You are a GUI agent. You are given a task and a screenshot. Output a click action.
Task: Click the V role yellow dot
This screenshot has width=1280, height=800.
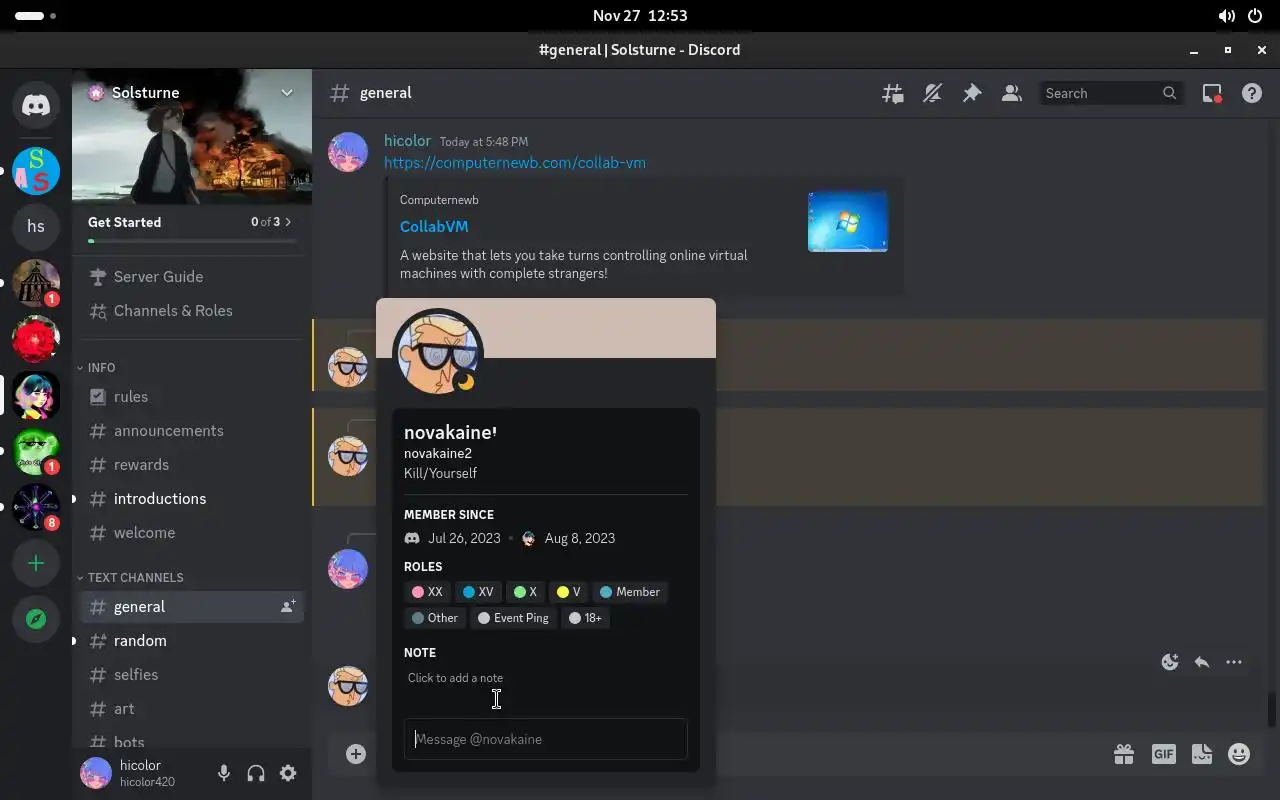563,592
